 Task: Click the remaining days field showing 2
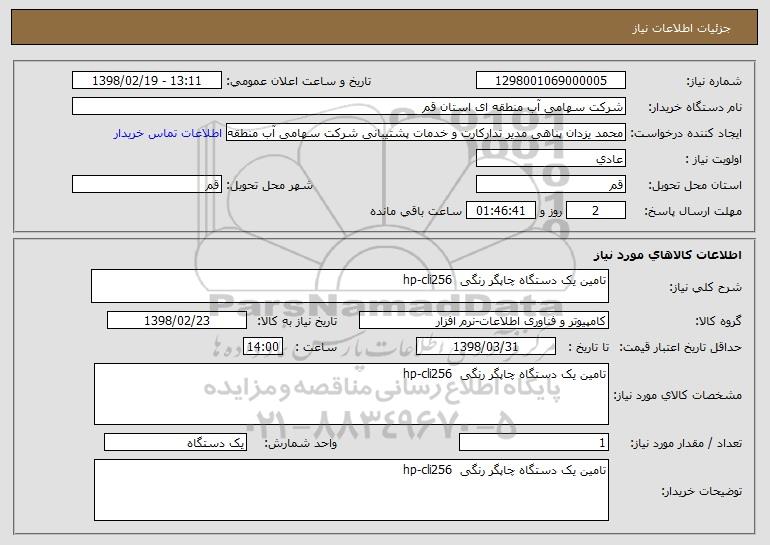(x=596, y=210)
